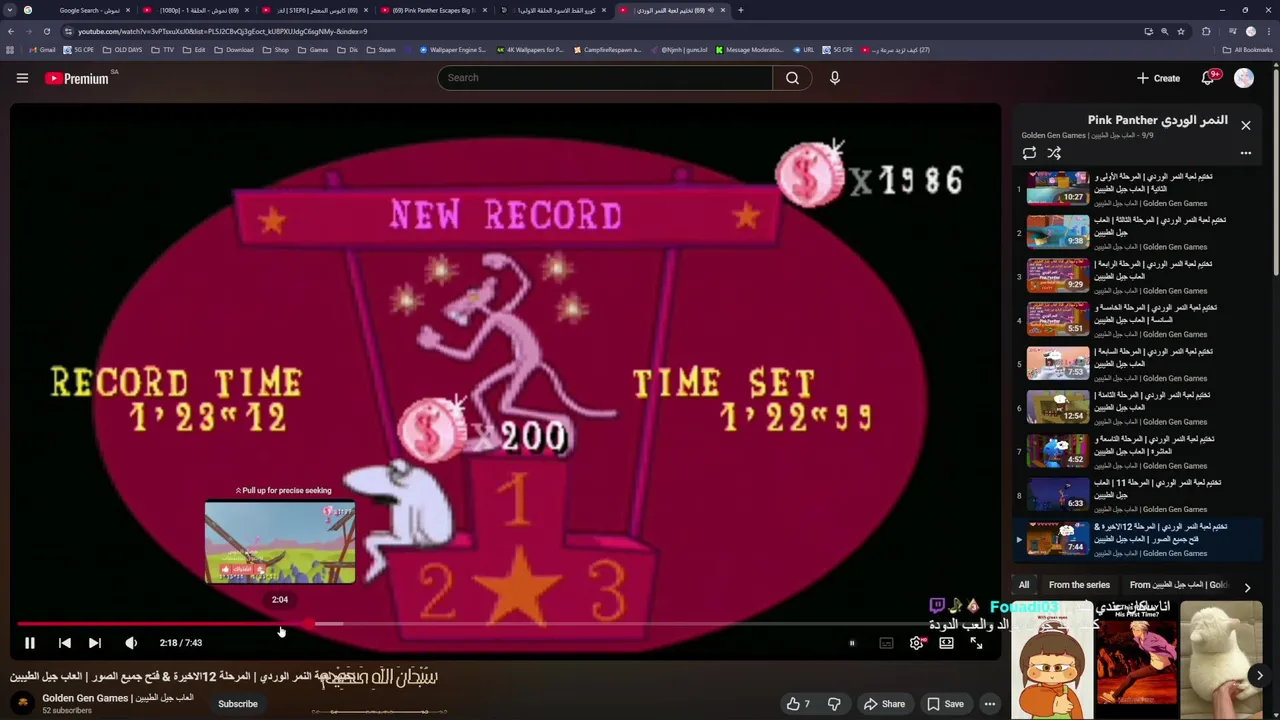
Task: Go to the previous playlist video
Action: (64, 643)
